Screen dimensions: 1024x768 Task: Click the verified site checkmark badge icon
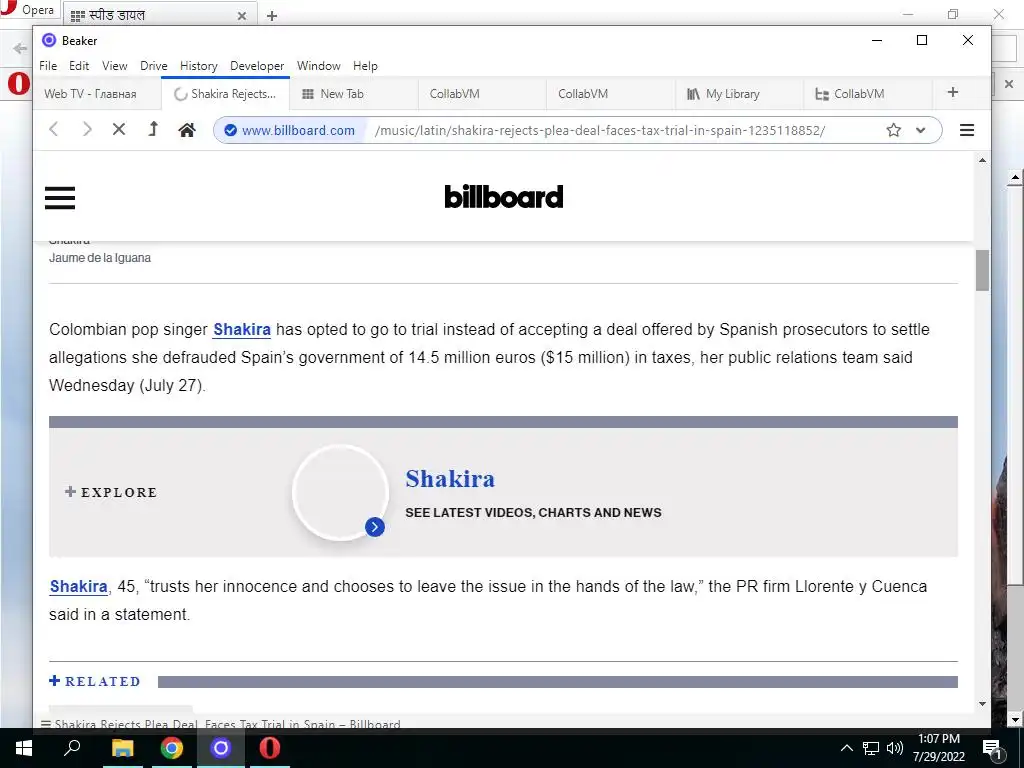click(x=231, y=130)
